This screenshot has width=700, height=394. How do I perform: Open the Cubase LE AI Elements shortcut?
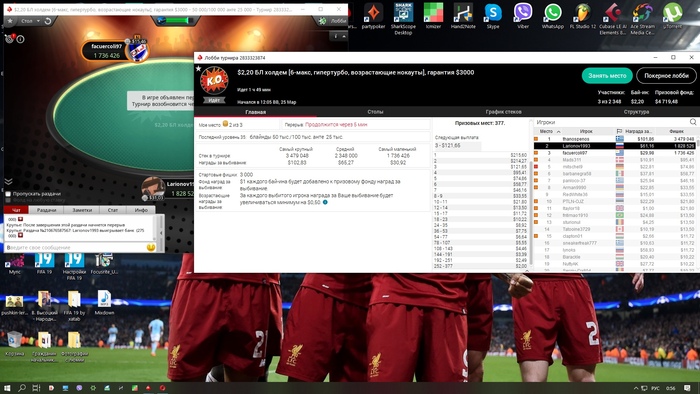[612, 19]
